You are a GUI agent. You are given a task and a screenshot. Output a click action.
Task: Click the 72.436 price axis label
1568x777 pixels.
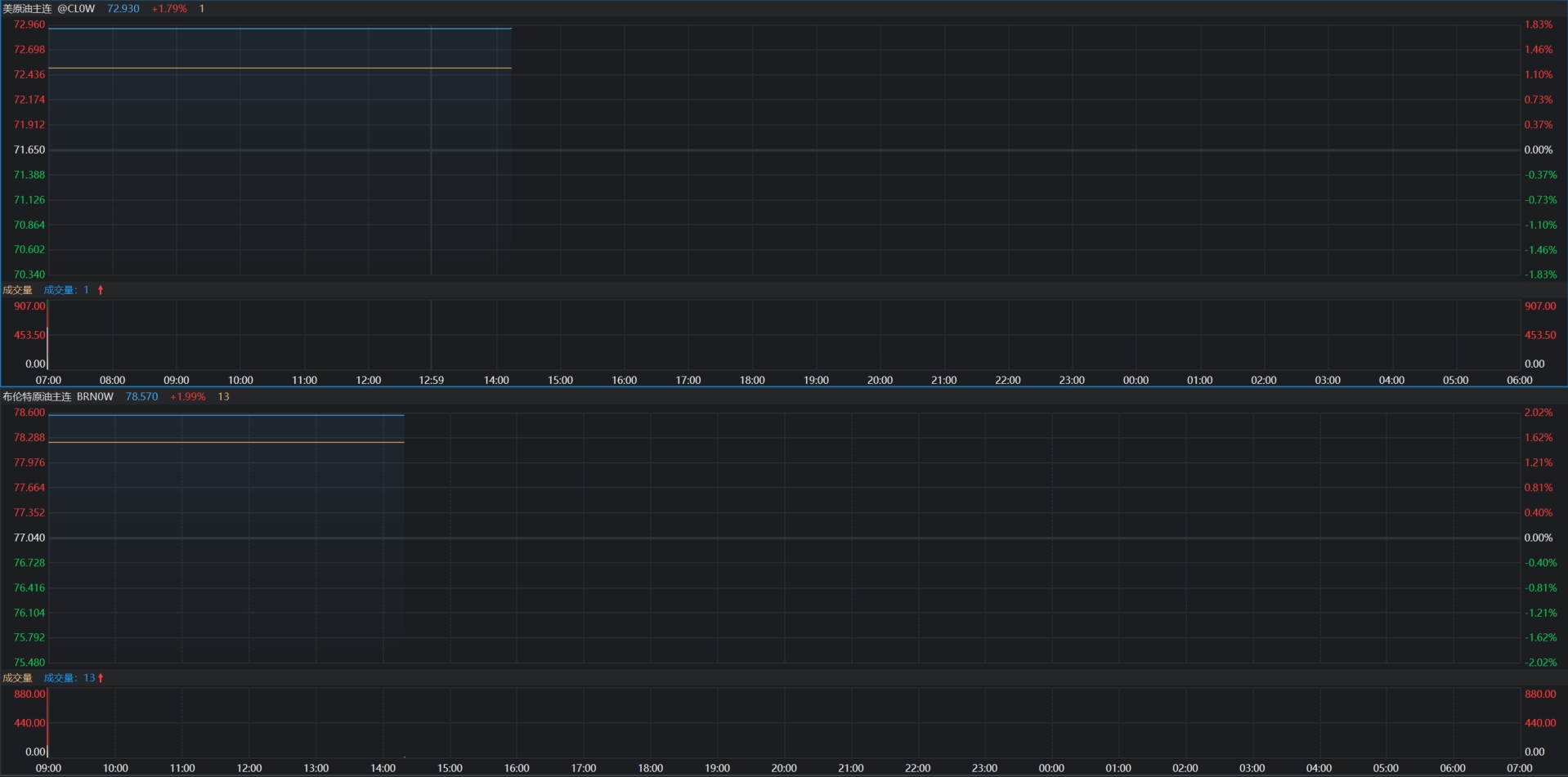click(29, 74)
